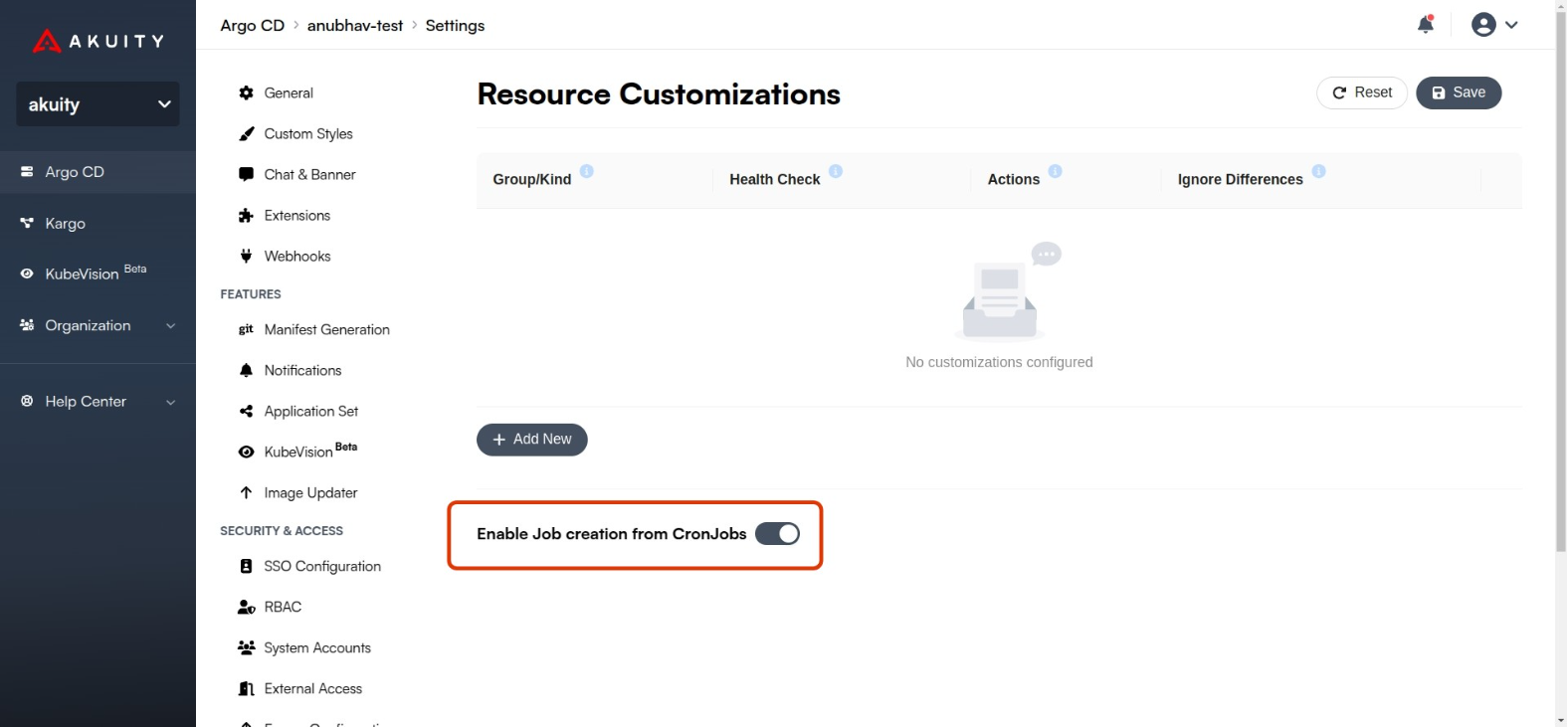Click the eye icon beside sidebar KubeVision

pyautogui.click(x=27, y=273)
